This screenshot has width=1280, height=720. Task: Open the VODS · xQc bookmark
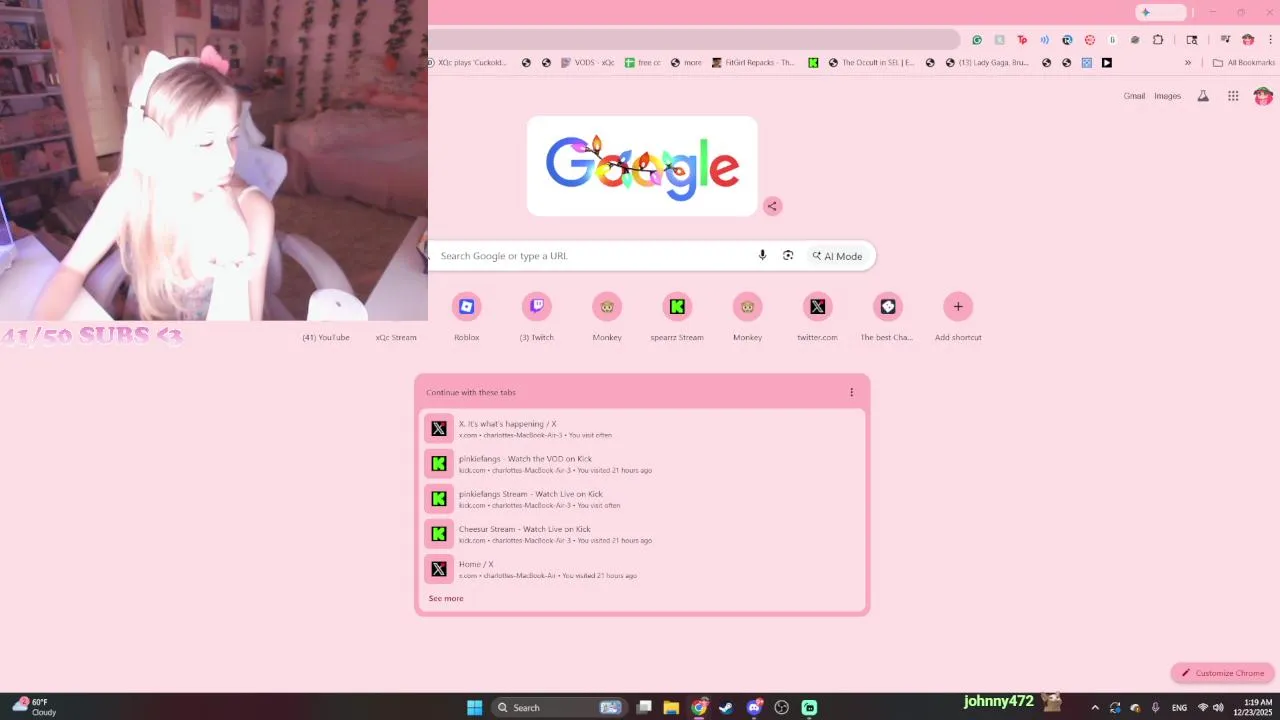[588, 62]
